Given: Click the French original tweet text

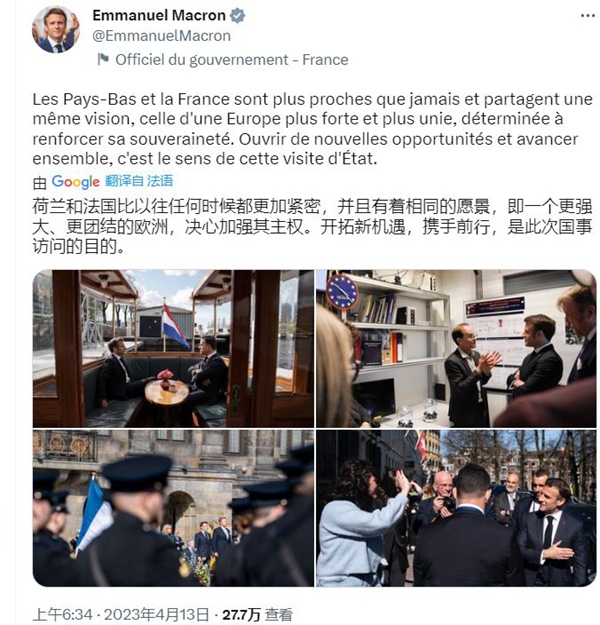Looking at the screenshot, I should coord(313,129).
